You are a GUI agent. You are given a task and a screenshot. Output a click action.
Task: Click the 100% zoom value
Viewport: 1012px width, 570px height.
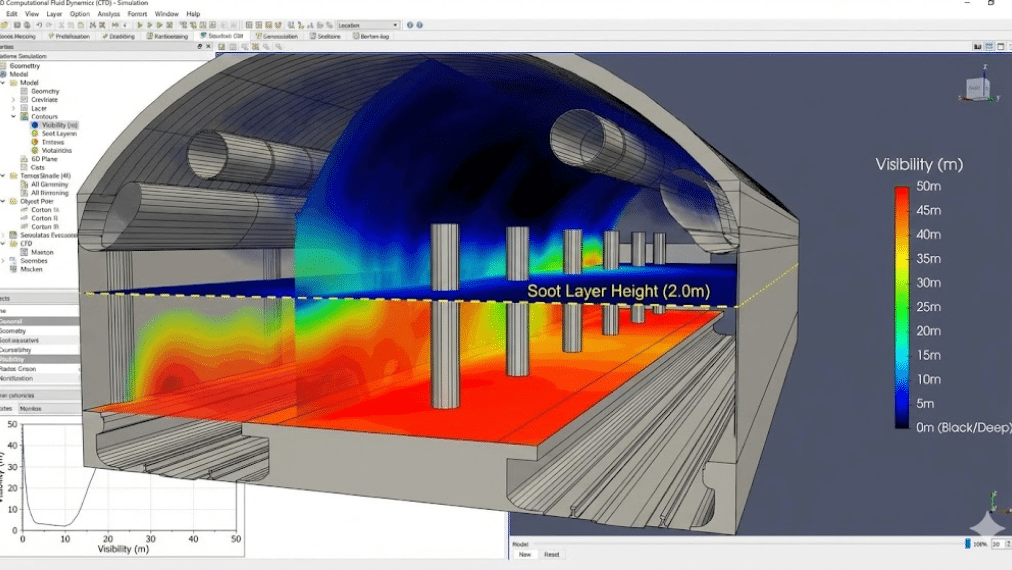(x=980, y=544)
